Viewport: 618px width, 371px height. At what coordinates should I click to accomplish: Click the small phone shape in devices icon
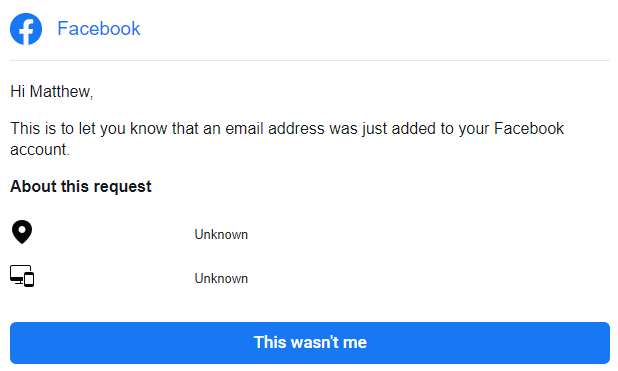(x=29, y=279)
